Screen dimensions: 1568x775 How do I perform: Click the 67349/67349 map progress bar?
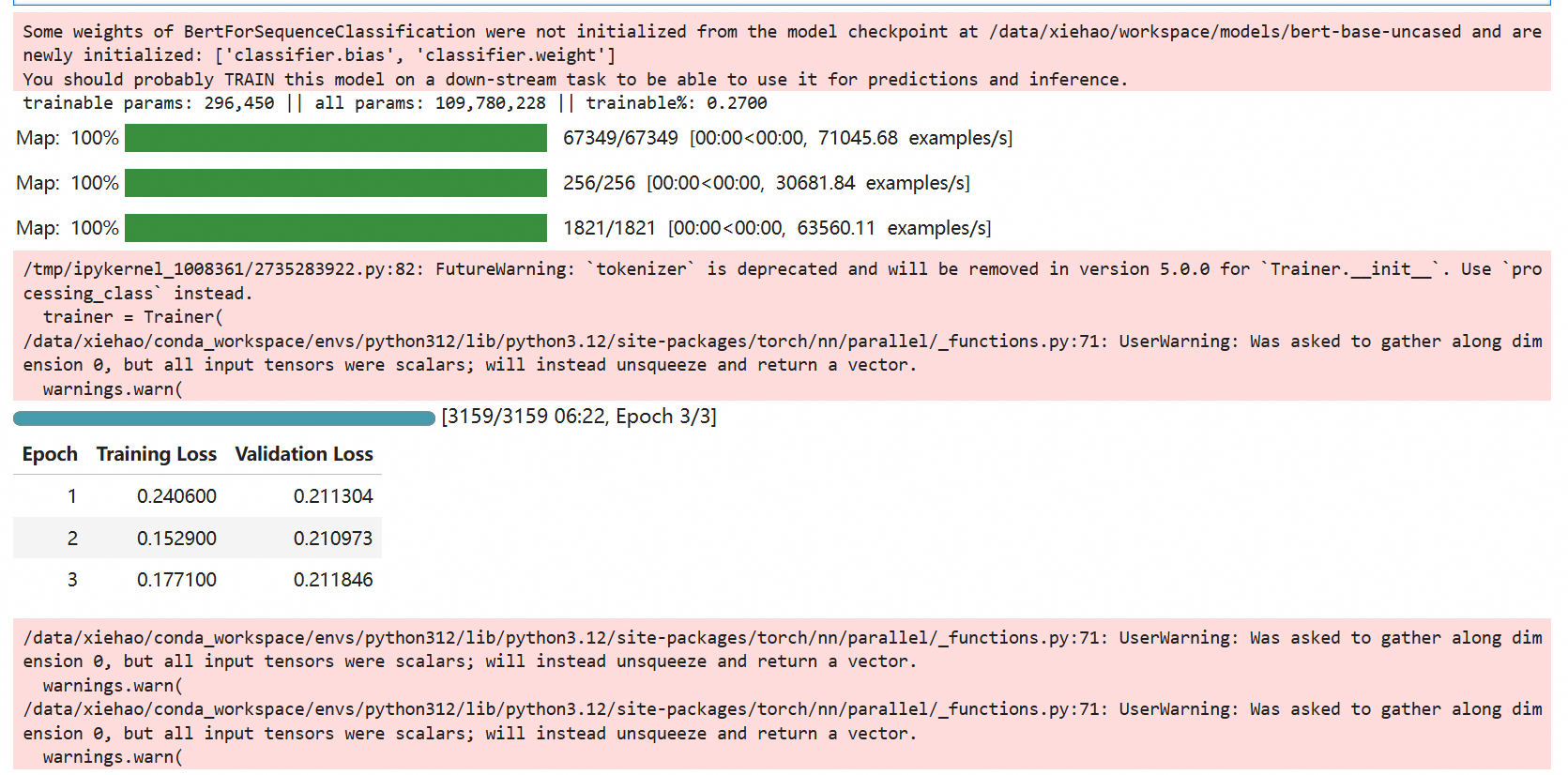coord(336,138)
